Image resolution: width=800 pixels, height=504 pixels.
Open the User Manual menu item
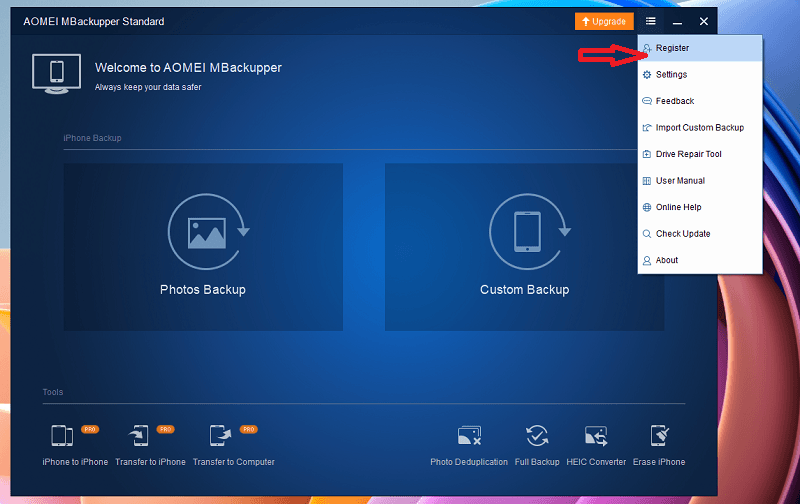680,181
